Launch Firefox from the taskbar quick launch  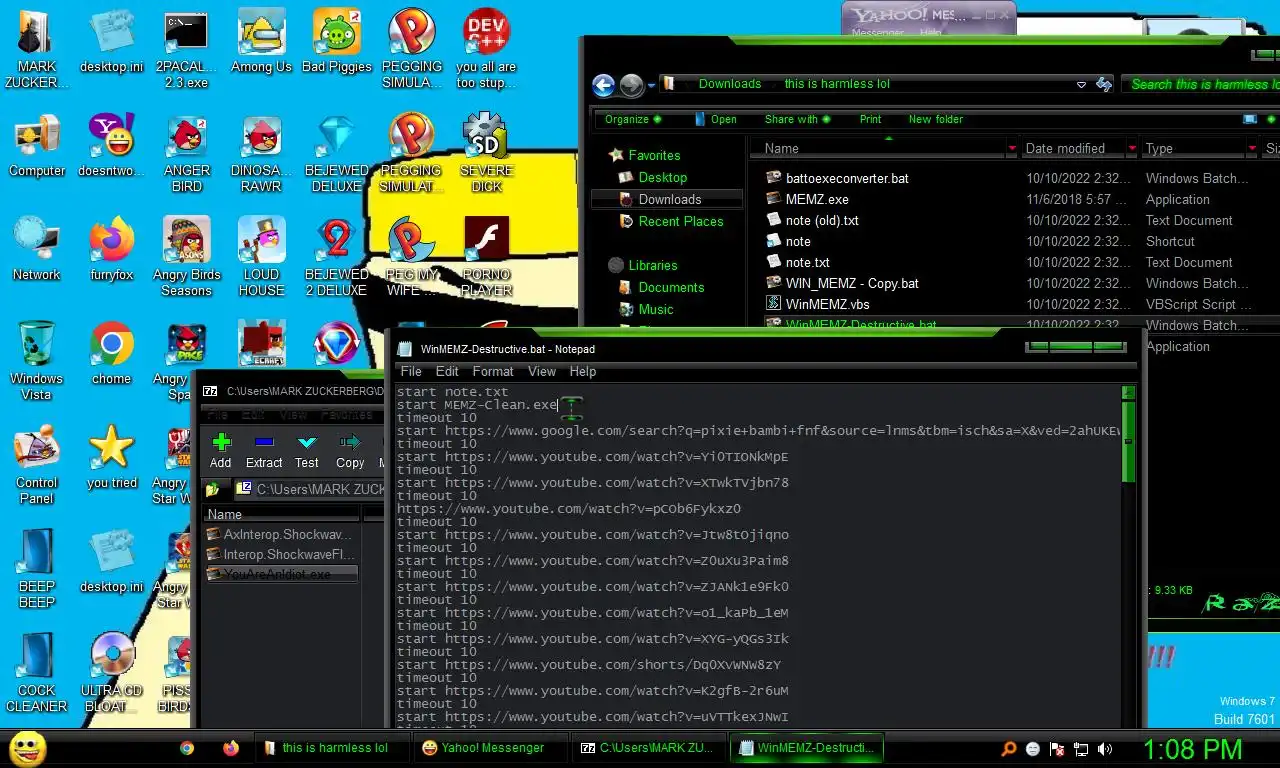[x=231, y=748]
